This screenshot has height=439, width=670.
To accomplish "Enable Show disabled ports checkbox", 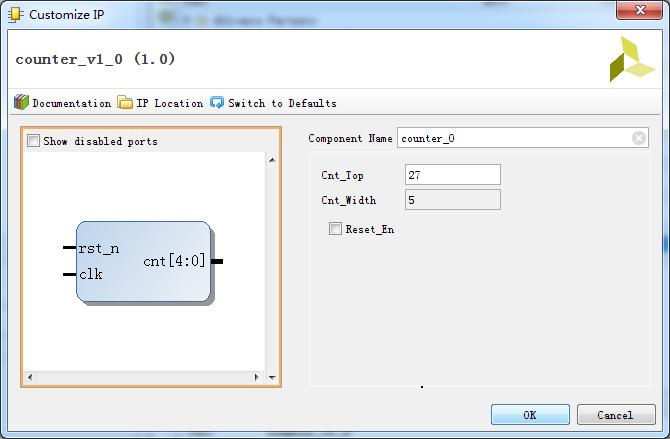I will pos(33,141).
